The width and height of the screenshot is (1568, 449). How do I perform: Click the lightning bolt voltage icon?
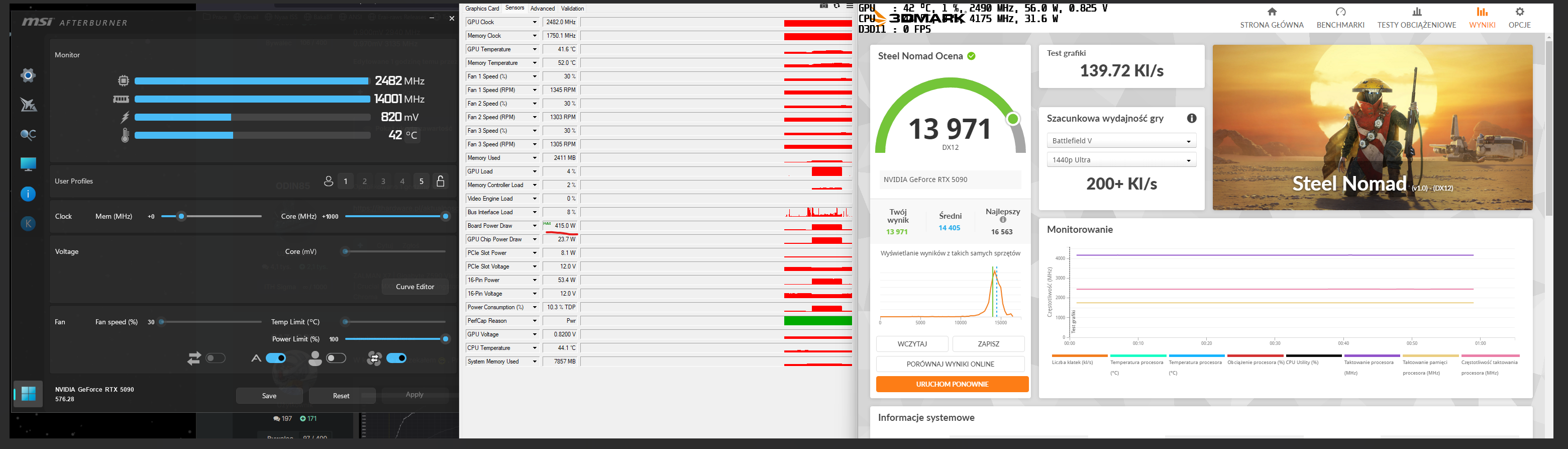click(125, 117)
